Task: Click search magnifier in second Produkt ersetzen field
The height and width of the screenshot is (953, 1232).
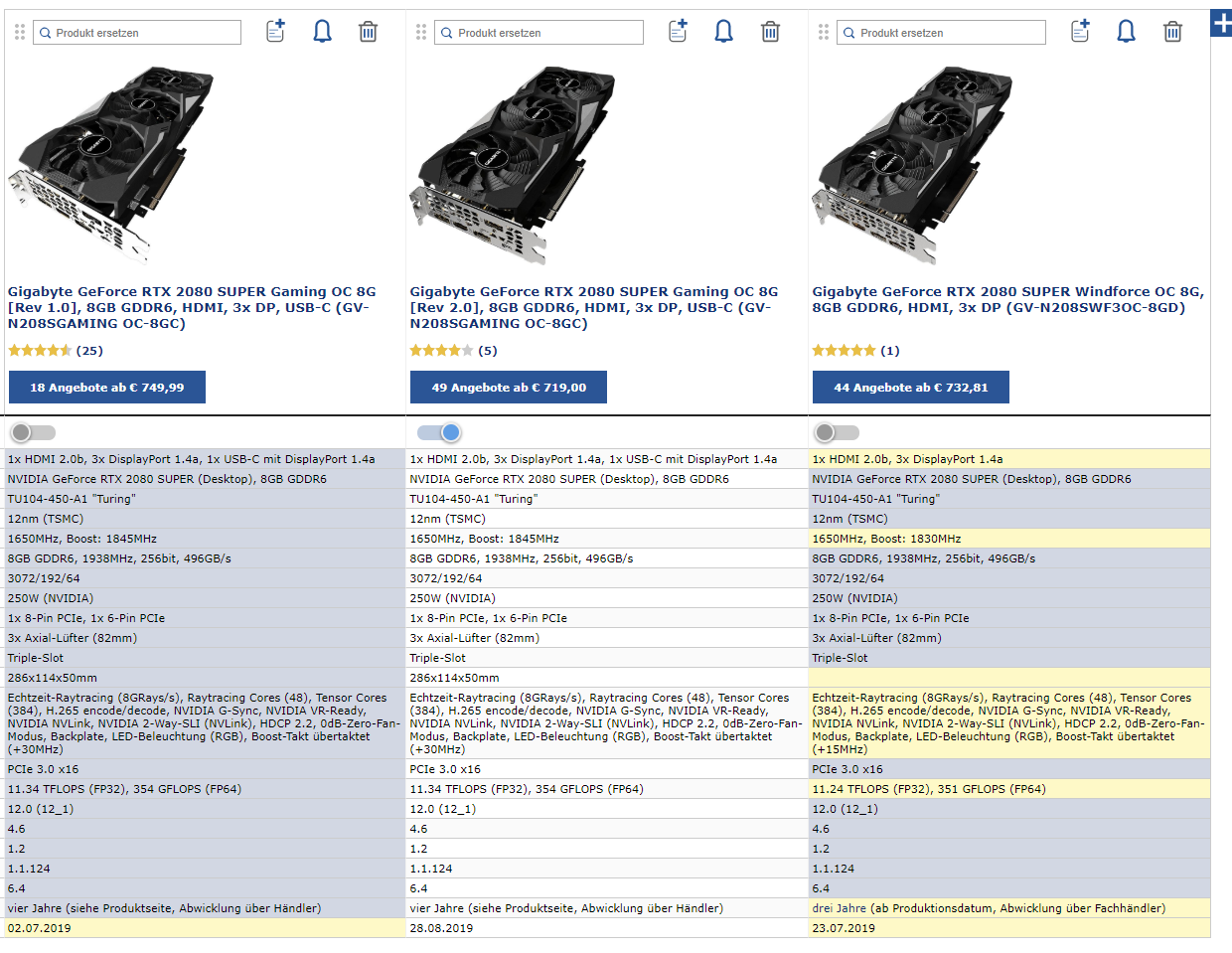Action: click(x=447, y=33)
